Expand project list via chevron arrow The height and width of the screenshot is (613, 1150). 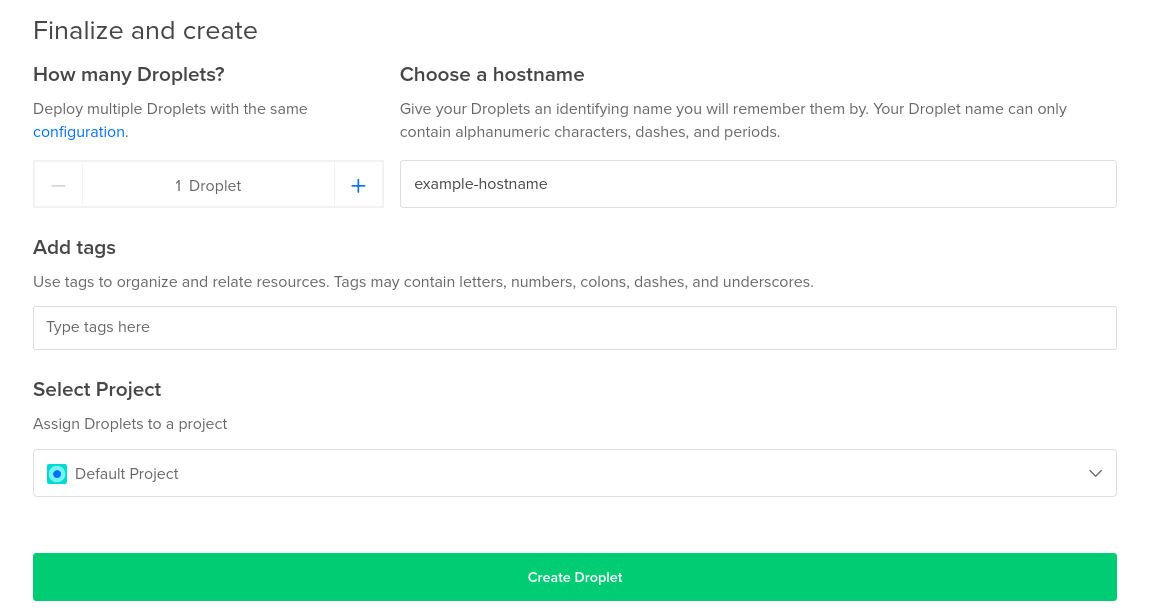tap(1095, 474)
